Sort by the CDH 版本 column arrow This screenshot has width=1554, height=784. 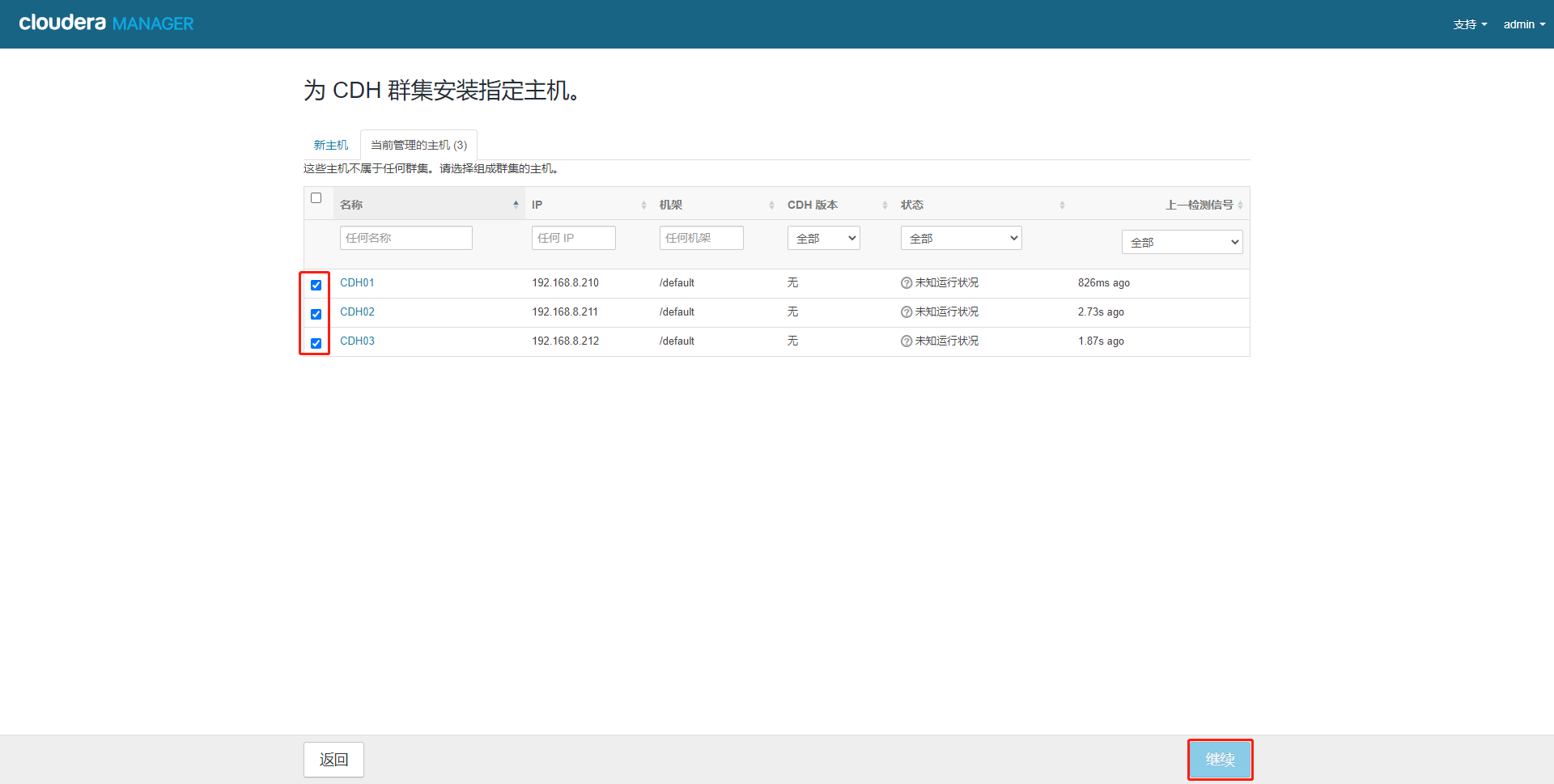tap(885, 205)
